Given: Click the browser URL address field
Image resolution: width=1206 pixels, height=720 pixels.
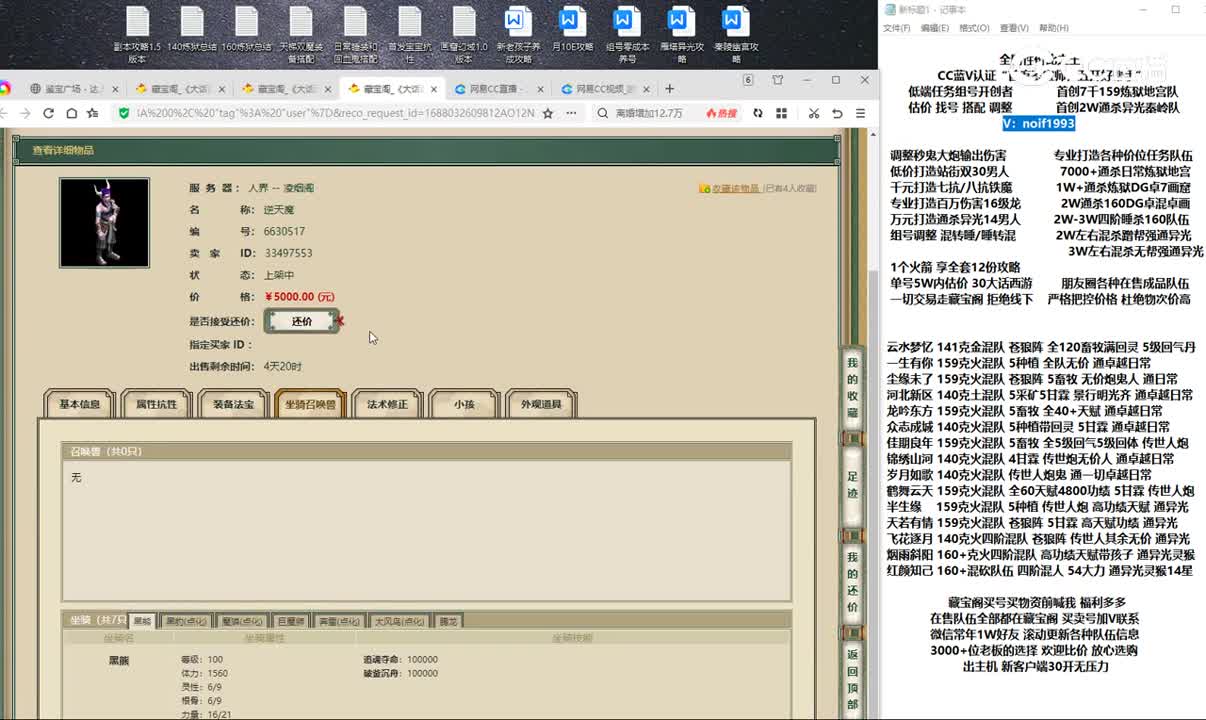Looking at the screenshot, I should 335,113.
